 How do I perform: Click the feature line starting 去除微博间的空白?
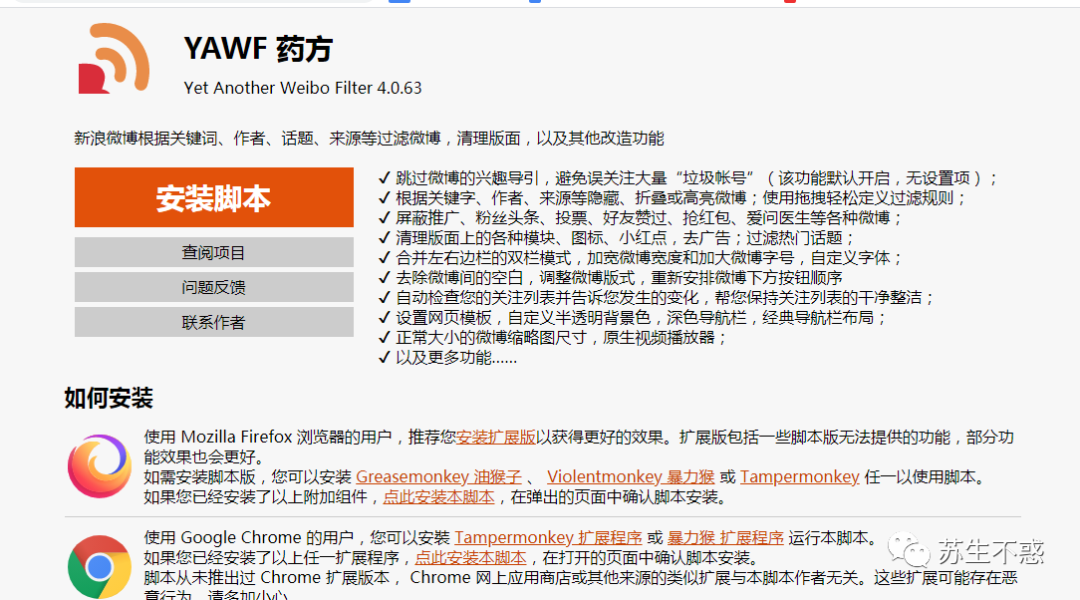coord(610,278)
